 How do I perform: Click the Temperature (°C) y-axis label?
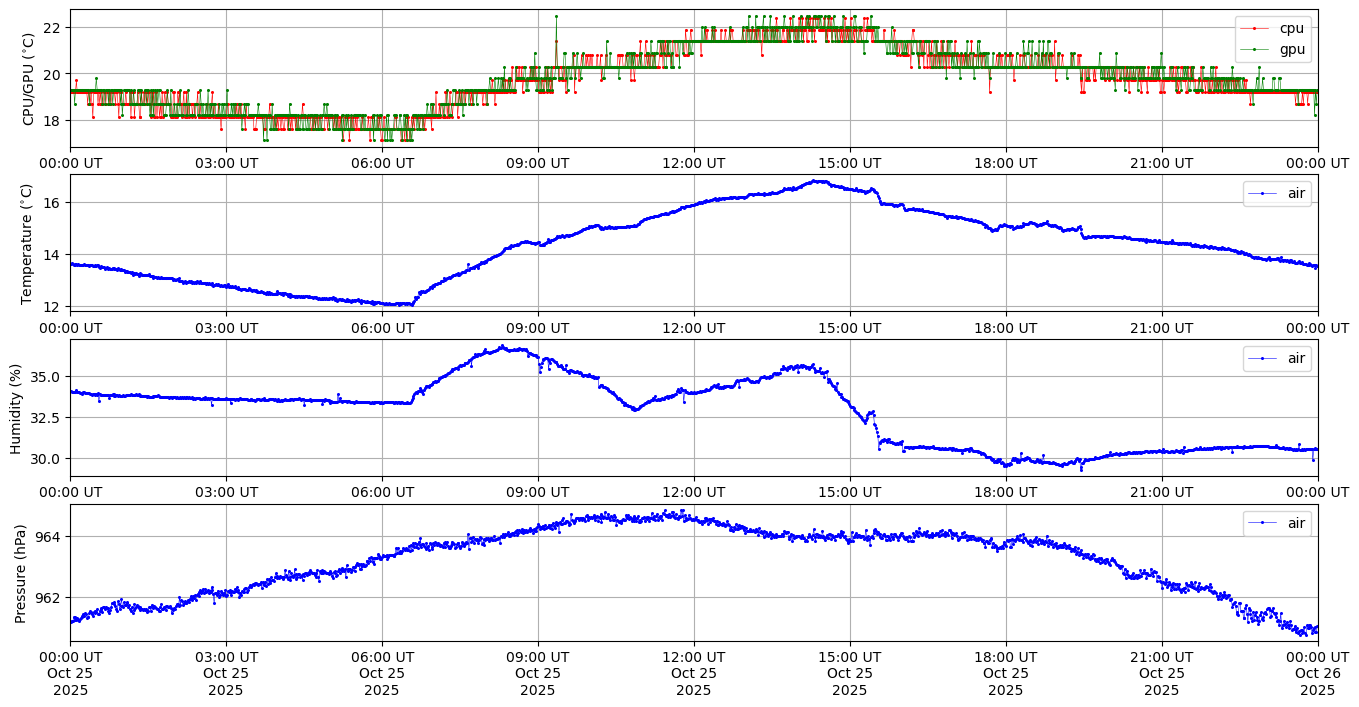click(x=28, y=243)
